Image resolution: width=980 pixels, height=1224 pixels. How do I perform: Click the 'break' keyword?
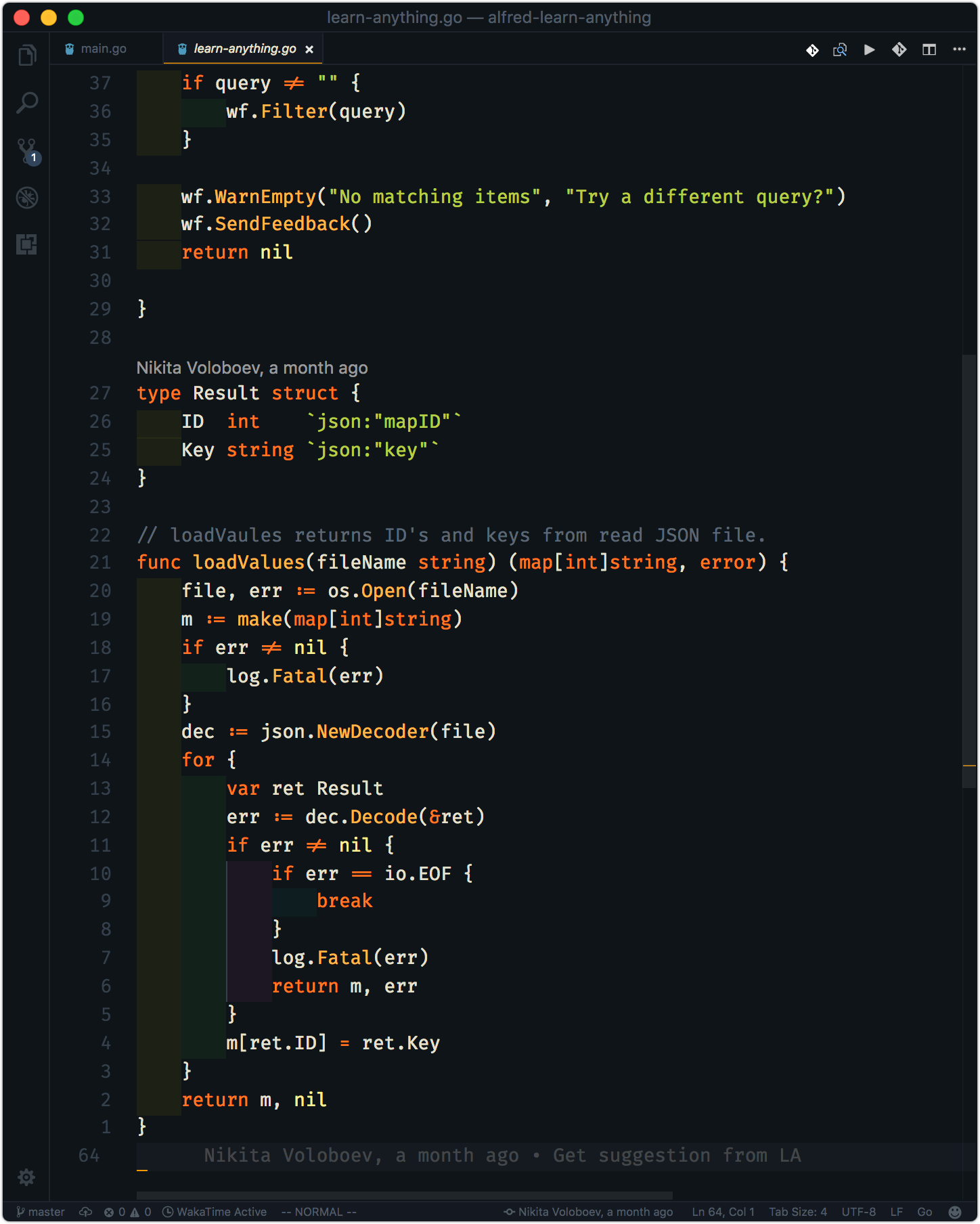(x=344, y=901)
